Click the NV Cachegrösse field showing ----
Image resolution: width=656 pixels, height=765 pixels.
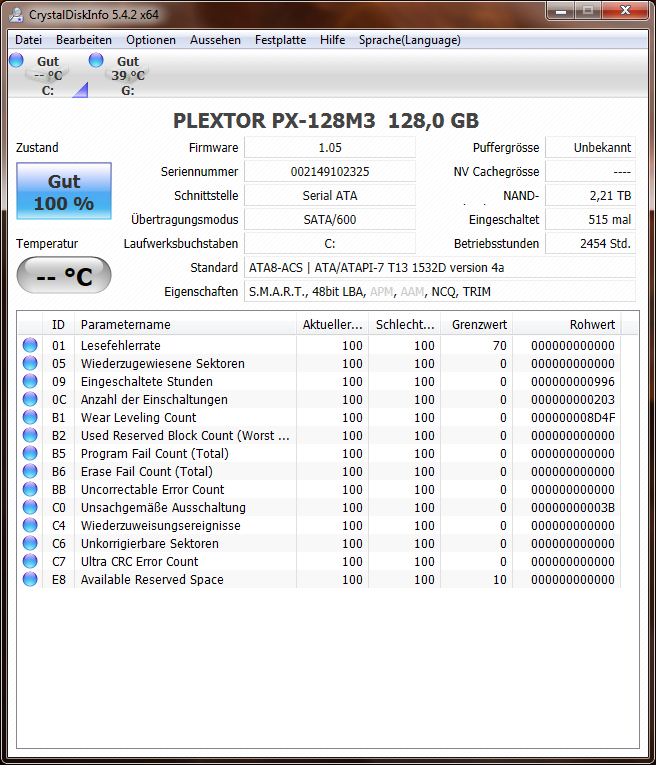coord(591,171)
